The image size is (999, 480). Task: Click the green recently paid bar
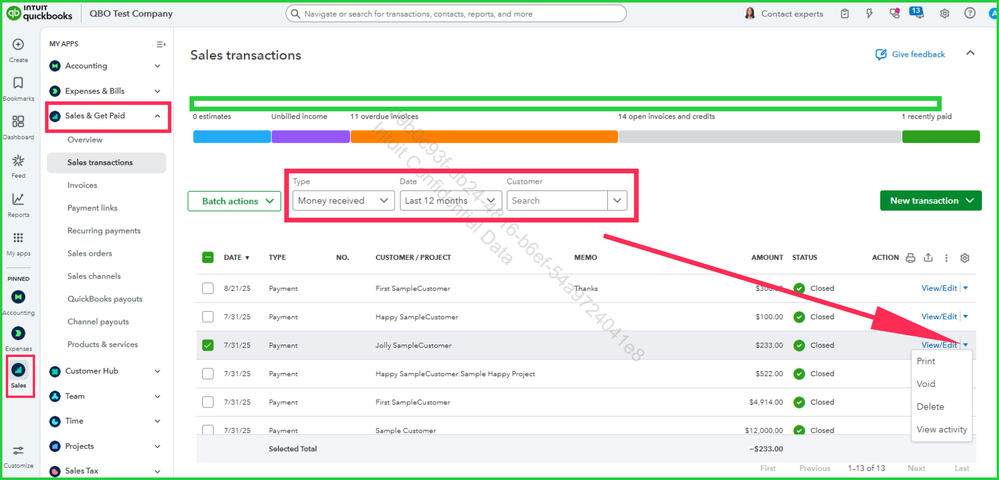tap(941, 136)
